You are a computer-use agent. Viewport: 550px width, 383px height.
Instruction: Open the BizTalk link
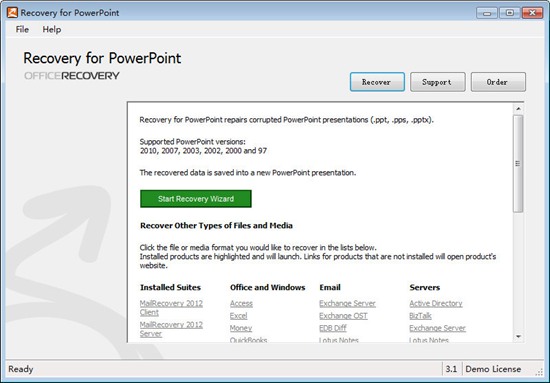[x=420, y=316]
